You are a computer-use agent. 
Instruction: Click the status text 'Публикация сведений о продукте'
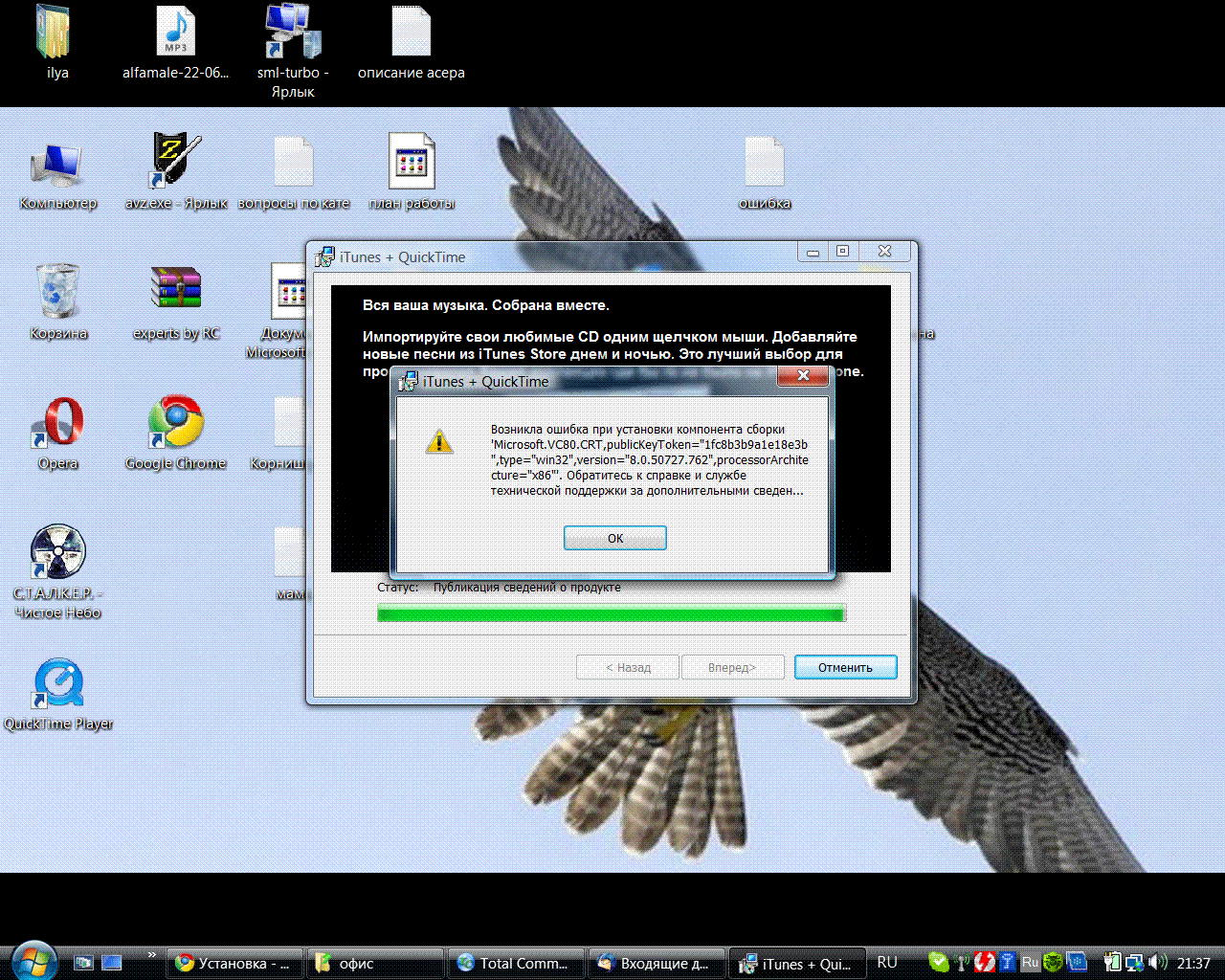[527, 588]
